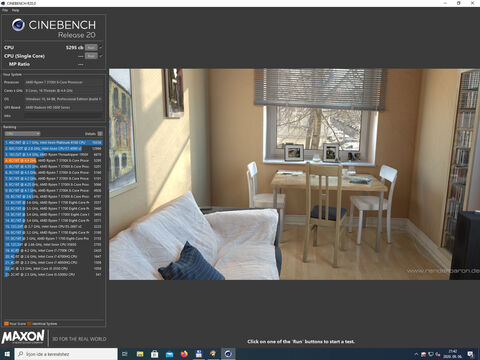Toggle the ranking Details button
This screenshot has width=480, height=360.
click(100, 134)
